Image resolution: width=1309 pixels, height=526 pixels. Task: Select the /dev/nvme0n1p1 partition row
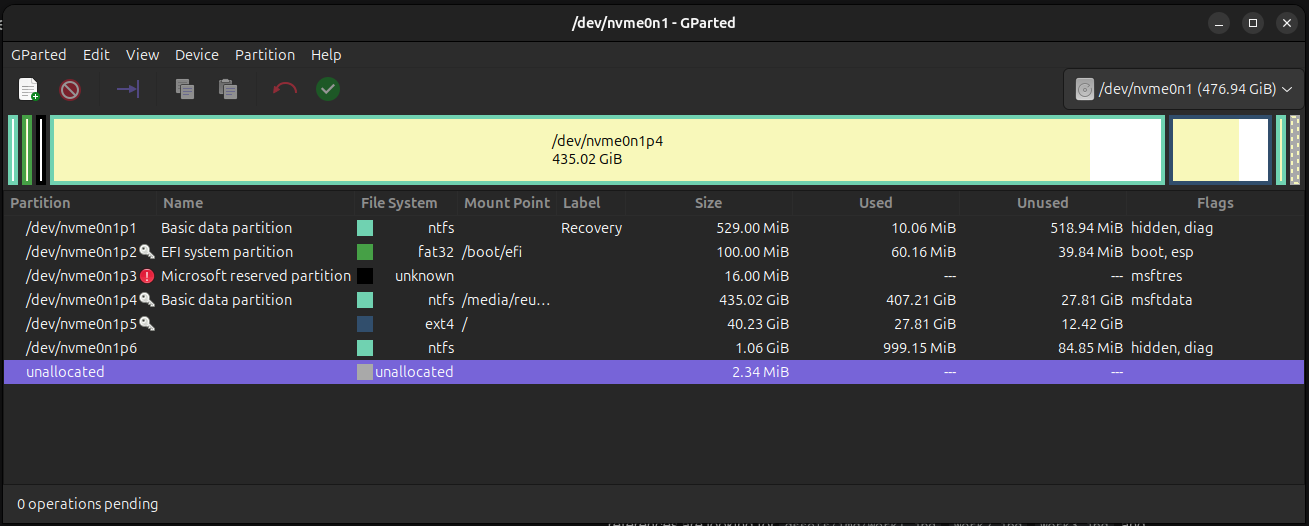pos(654,228)
